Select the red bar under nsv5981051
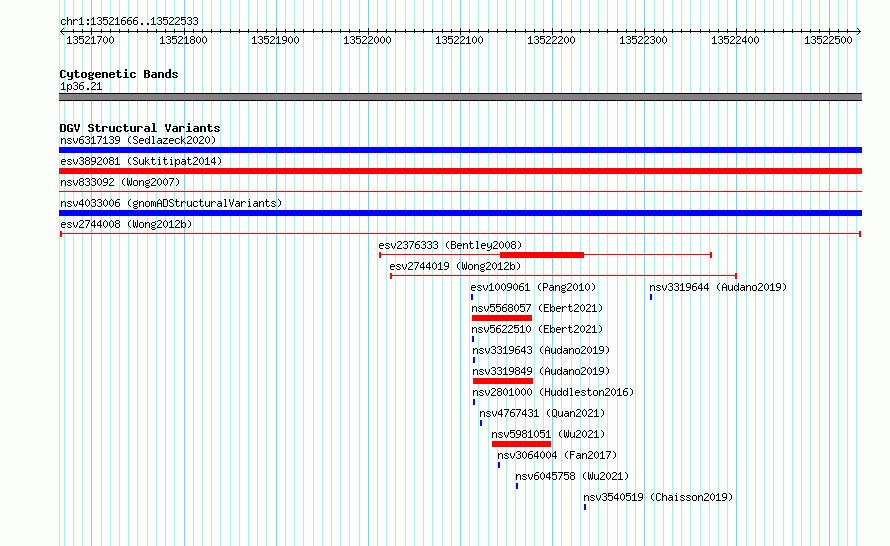 click(521, 444)
